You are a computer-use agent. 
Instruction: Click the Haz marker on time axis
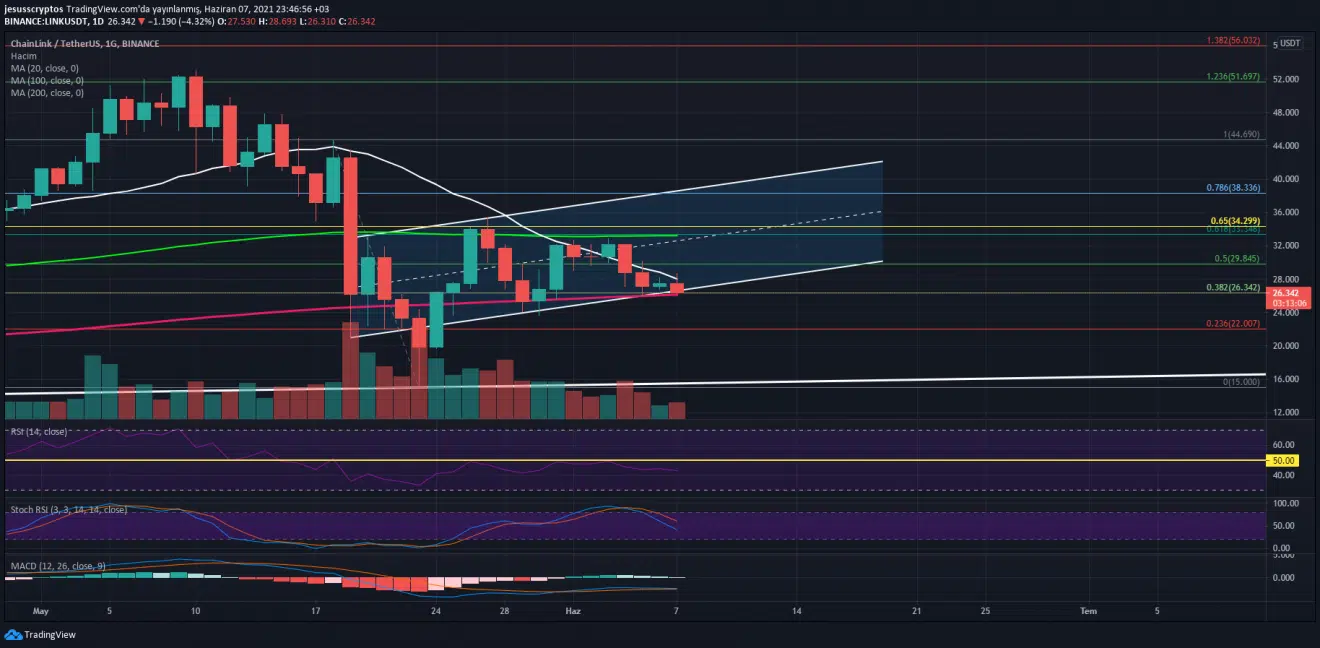click(573, 610)
